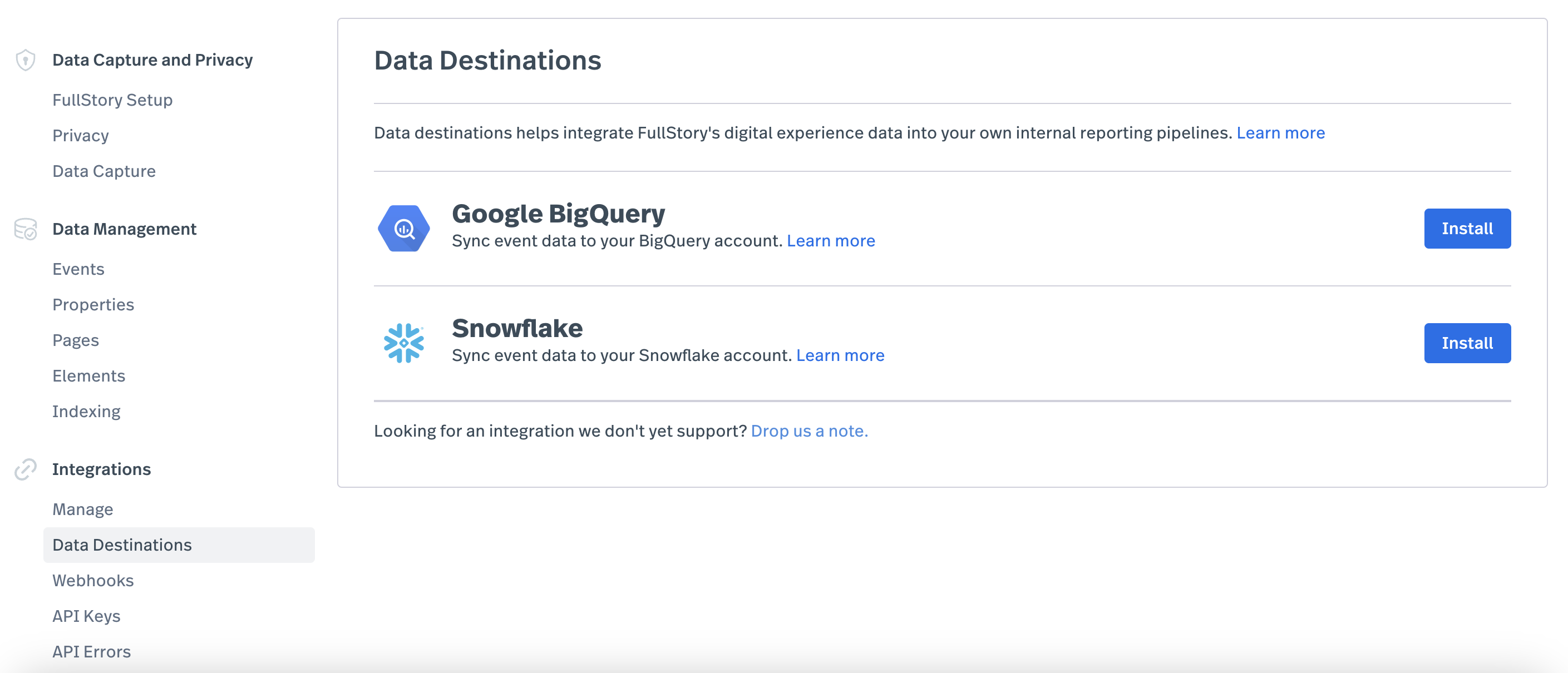Go to the API Keys page

(86, 616)
